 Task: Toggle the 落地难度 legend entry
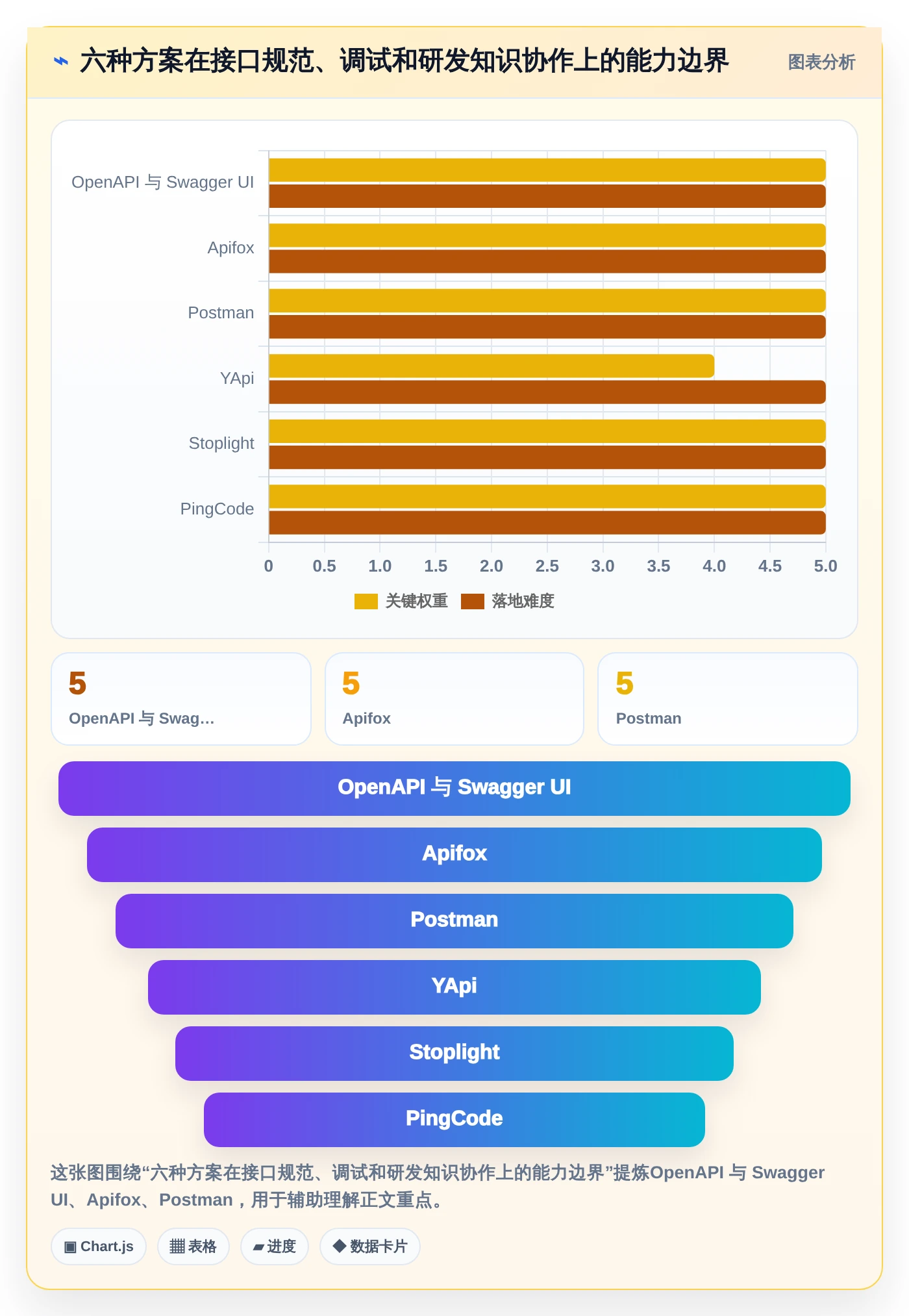tap(508, 601)
